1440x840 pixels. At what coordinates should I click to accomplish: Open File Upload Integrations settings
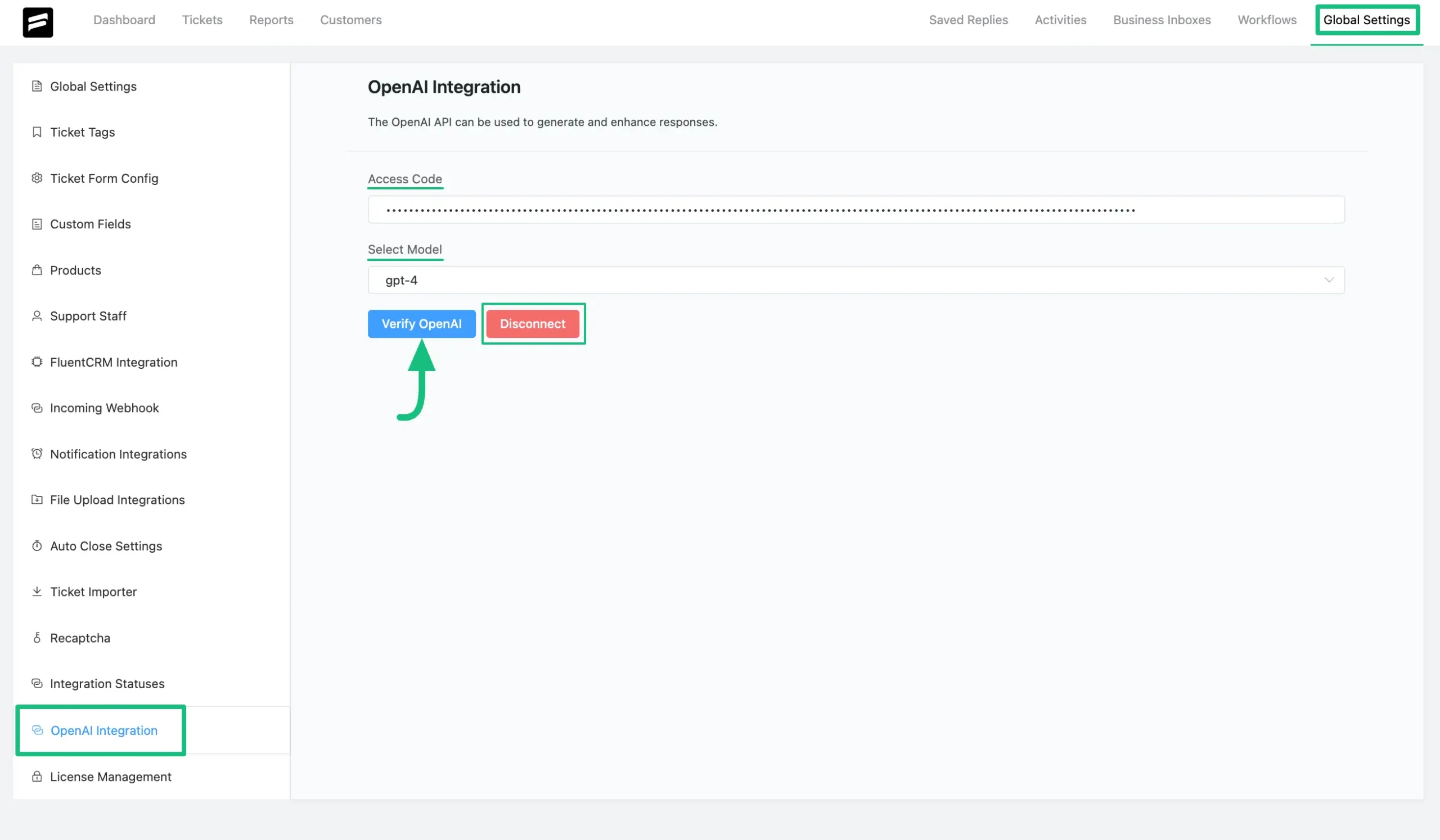151,500
